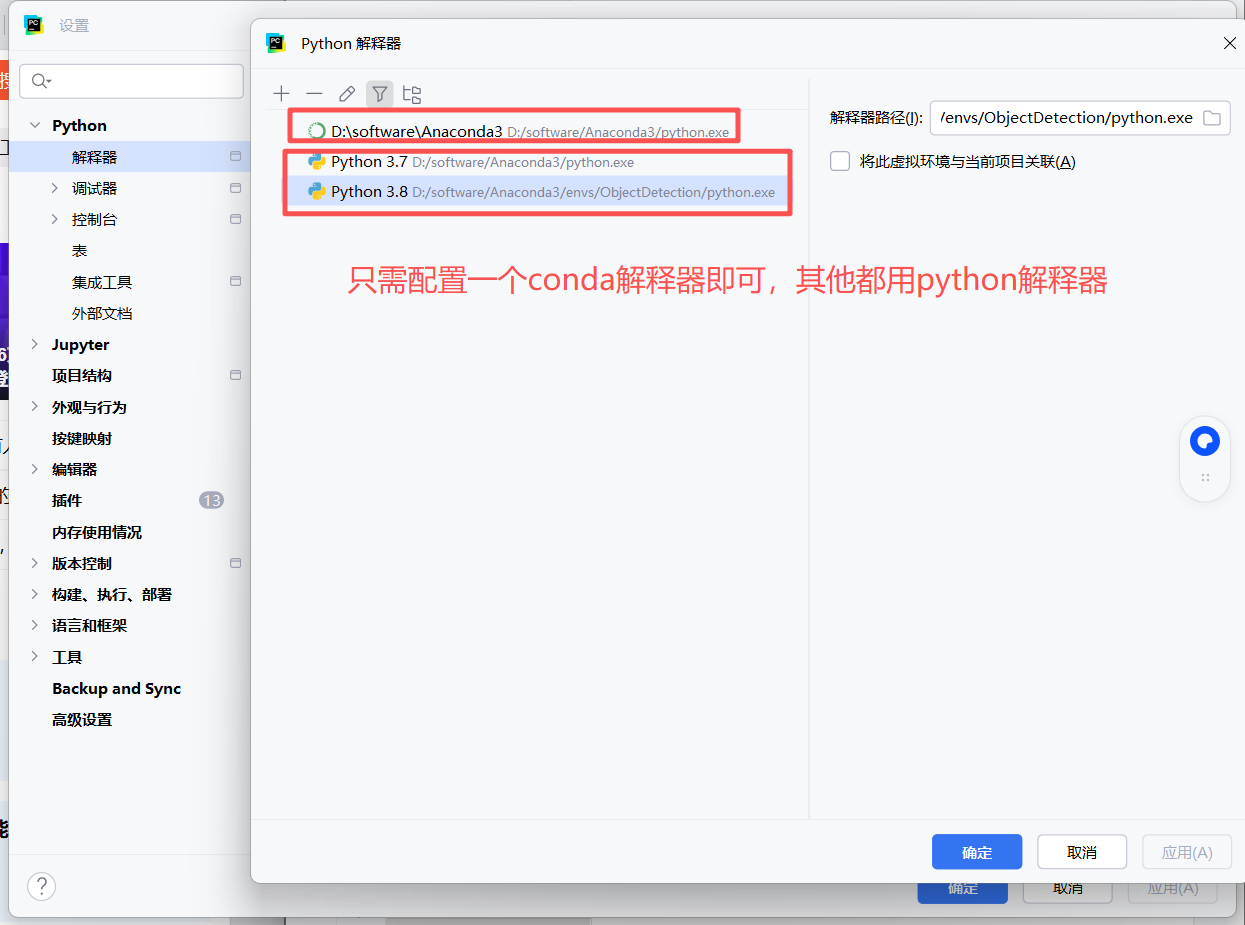Expand the 版本控制 settings group
Screen dimensions: 1245x925
[35, 563]
